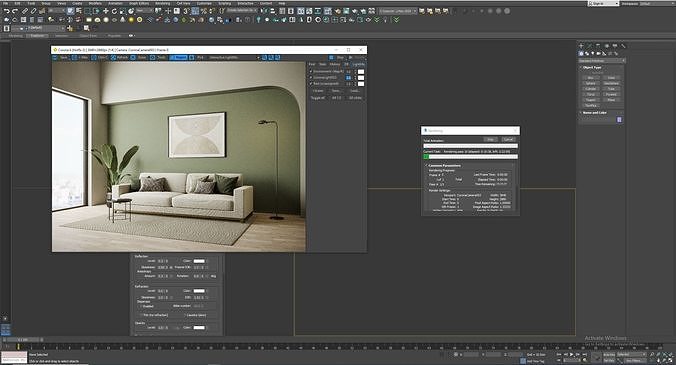This screenshot has width=676, height=365.
Task: Click Cancel in the Rendering dialog
Action: [x=509, y=139]
